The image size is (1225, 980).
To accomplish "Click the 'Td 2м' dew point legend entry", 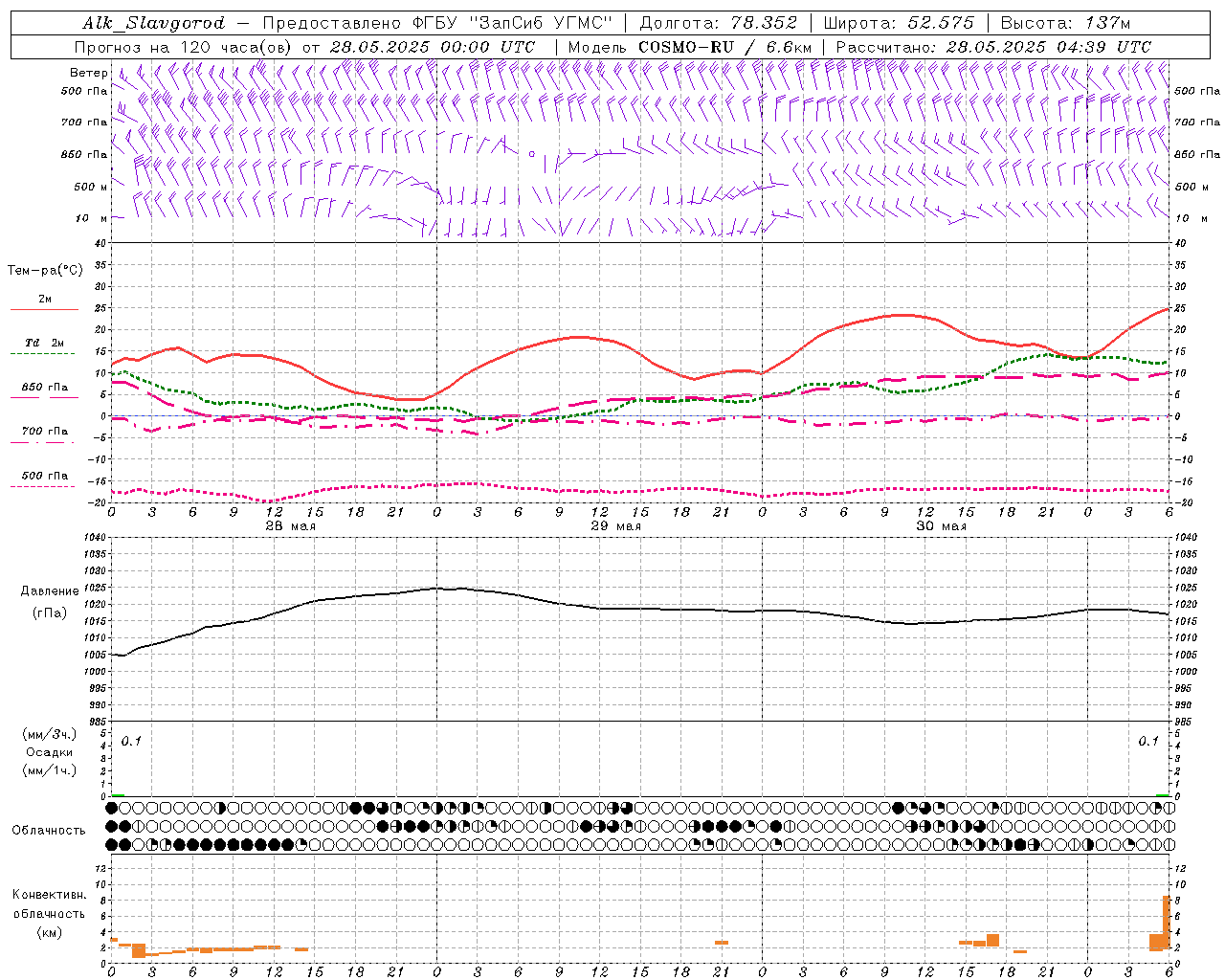I will 44,343.
